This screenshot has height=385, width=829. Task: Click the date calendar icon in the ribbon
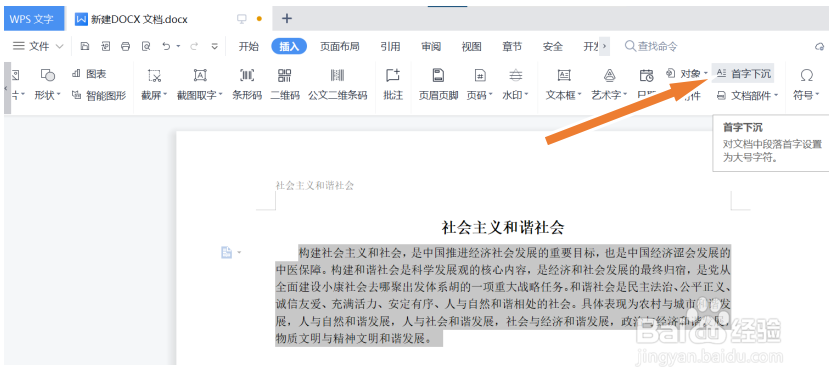pyautogui.click(x=646, y=76)
